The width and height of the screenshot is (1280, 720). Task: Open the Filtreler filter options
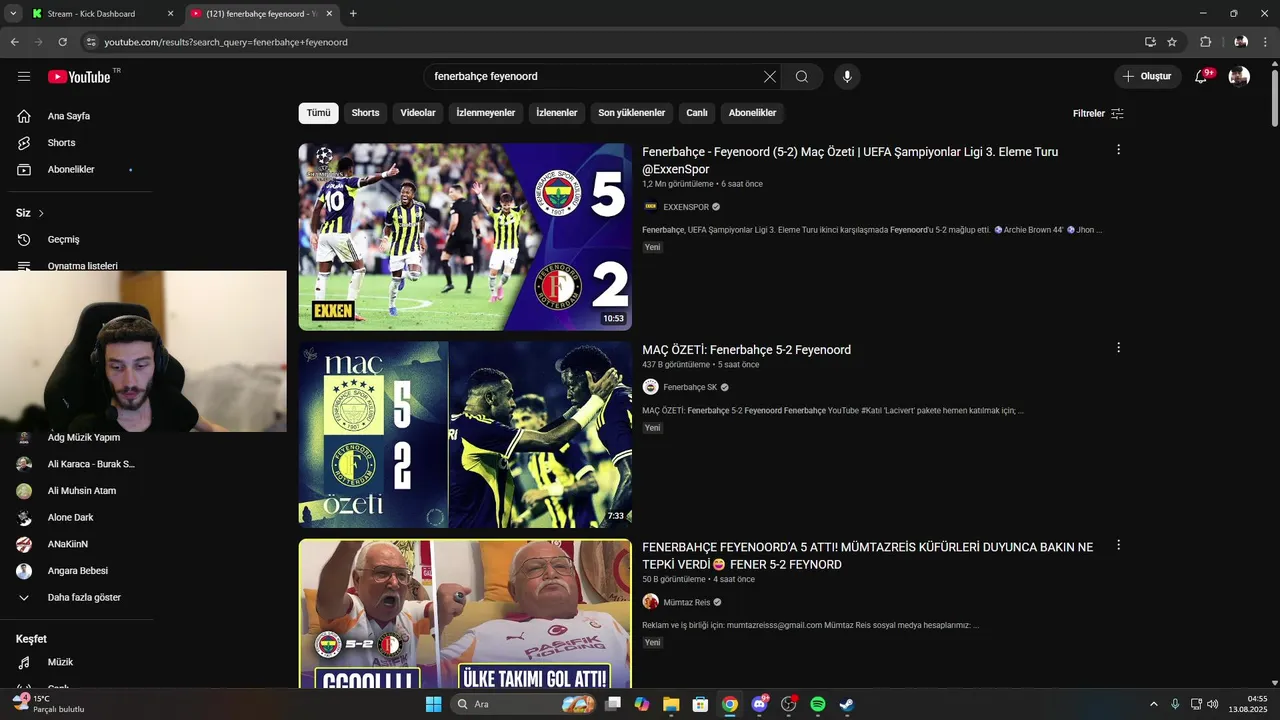point(1098,113)
